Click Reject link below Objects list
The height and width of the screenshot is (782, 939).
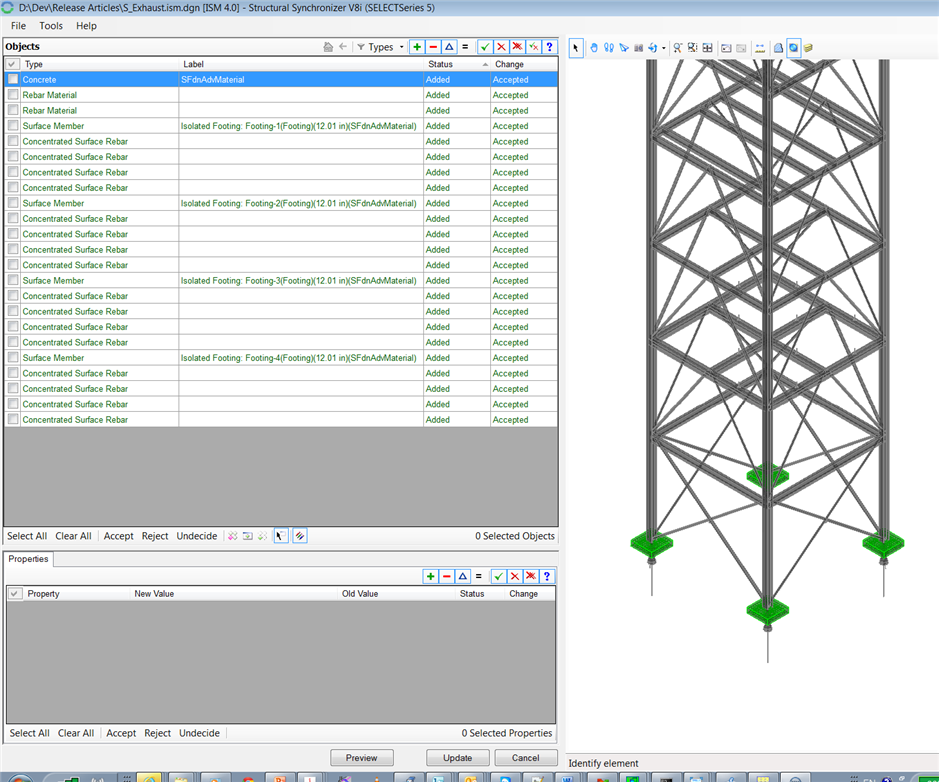155,536
